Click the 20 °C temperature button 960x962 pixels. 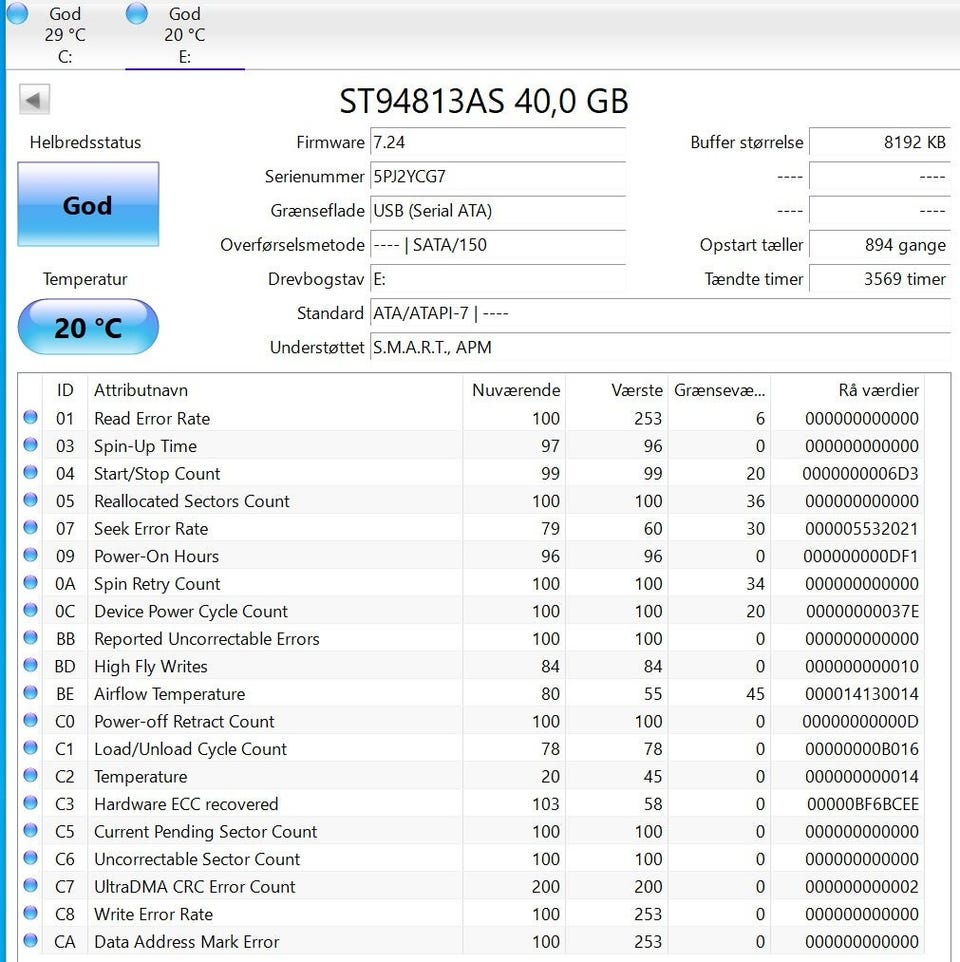tap(88, 327)
